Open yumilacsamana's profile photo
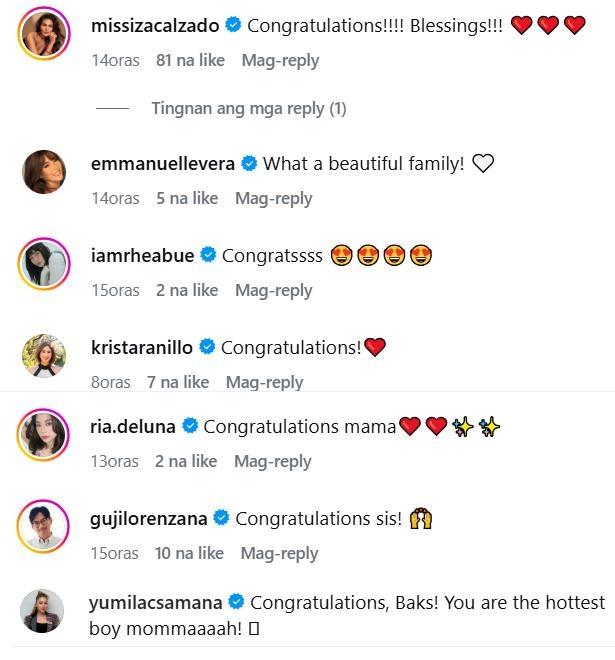615x660 pixels. [45, 611]
